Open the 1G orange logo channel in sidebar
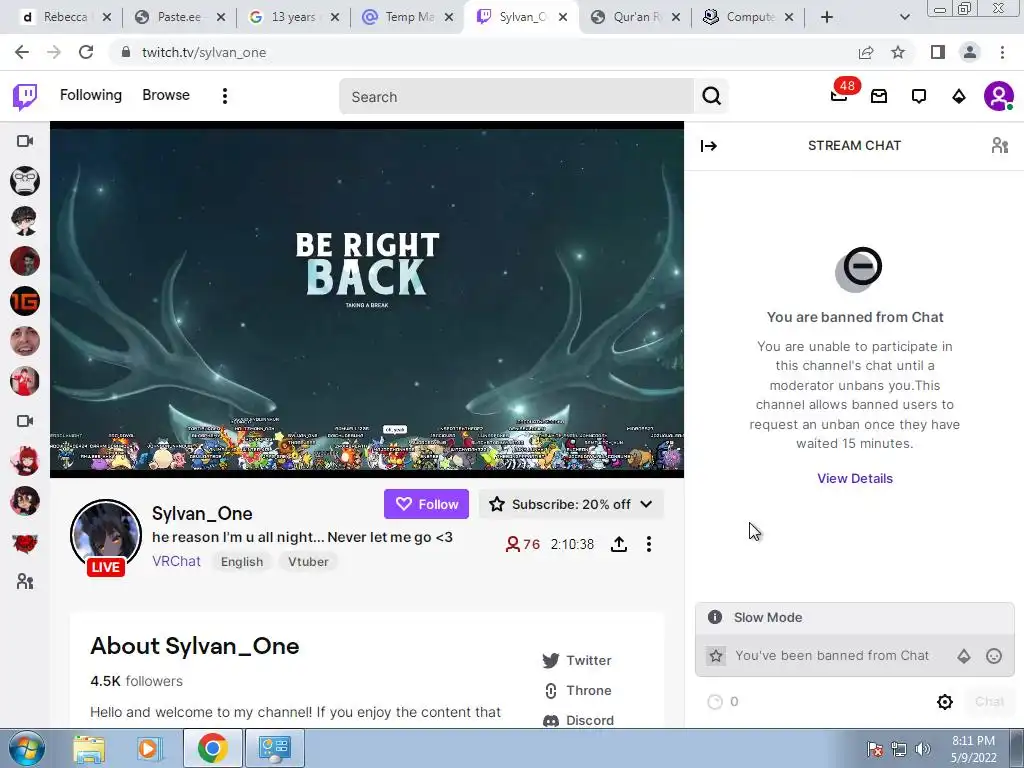The width and height of the screenshot is (1024, 768). [x=25, y=301]
